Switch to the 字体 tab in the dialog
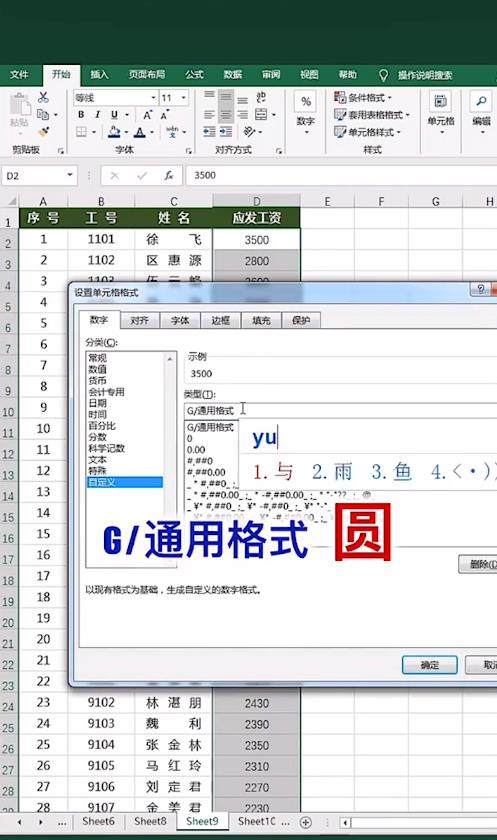 [180, 320]
